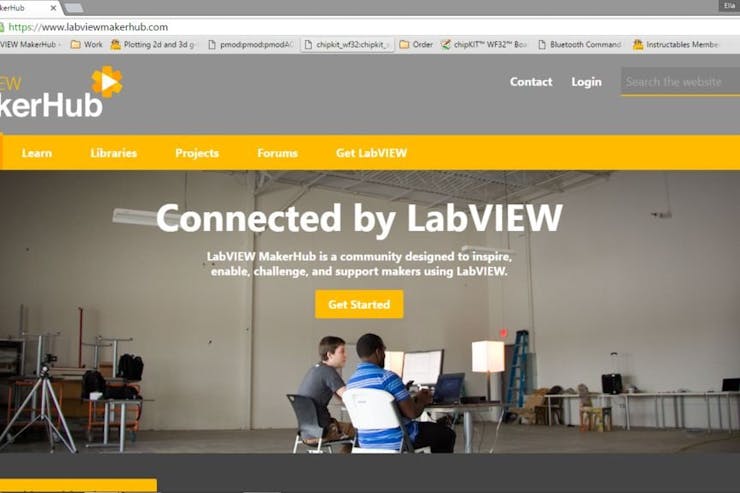740x493 pixels.
Task: Close the MakerHub browser tab
Action: coord(53,8)
